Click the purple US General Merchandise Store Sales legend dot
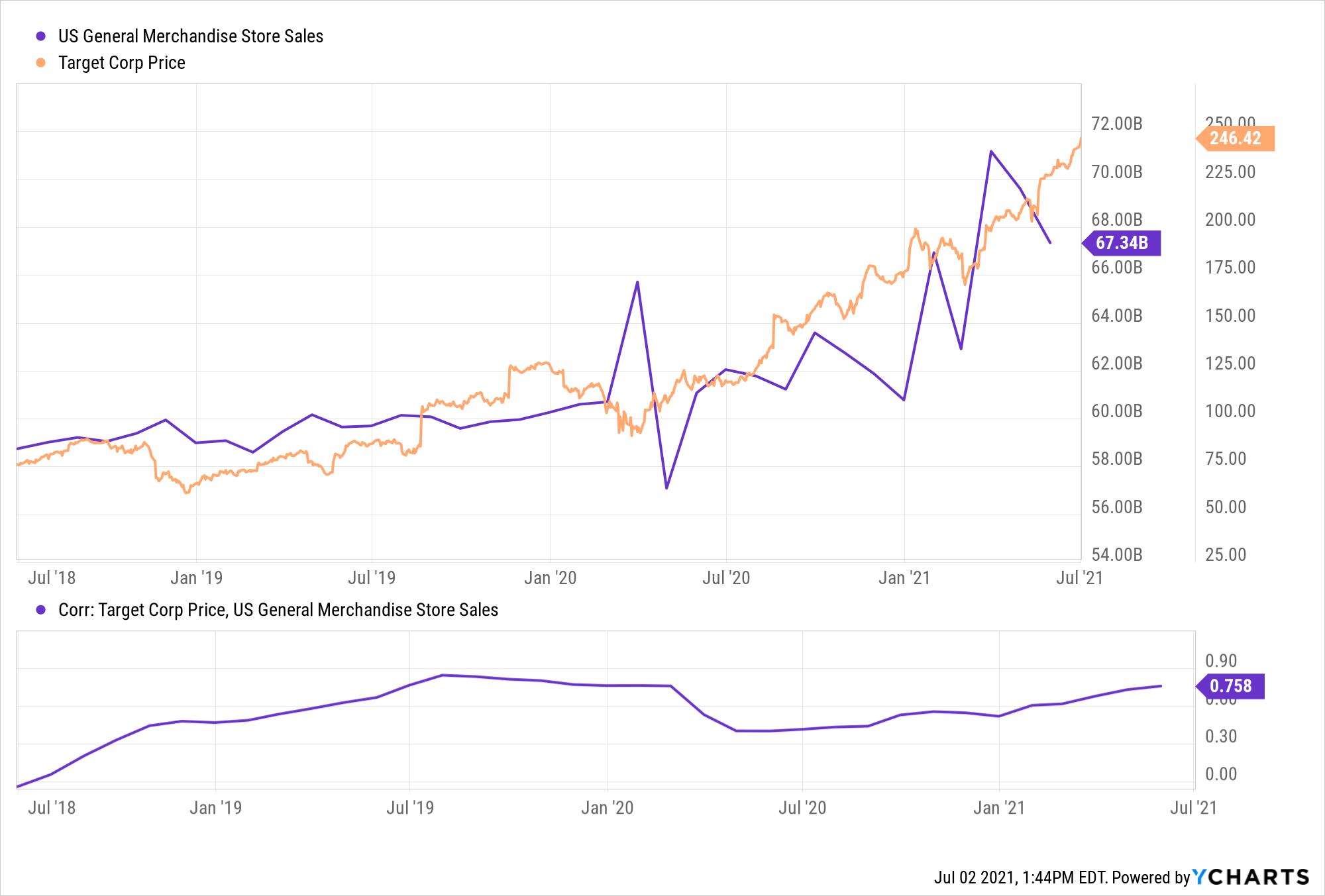This screenshot has width=1325, height=896. pos(41,36)
